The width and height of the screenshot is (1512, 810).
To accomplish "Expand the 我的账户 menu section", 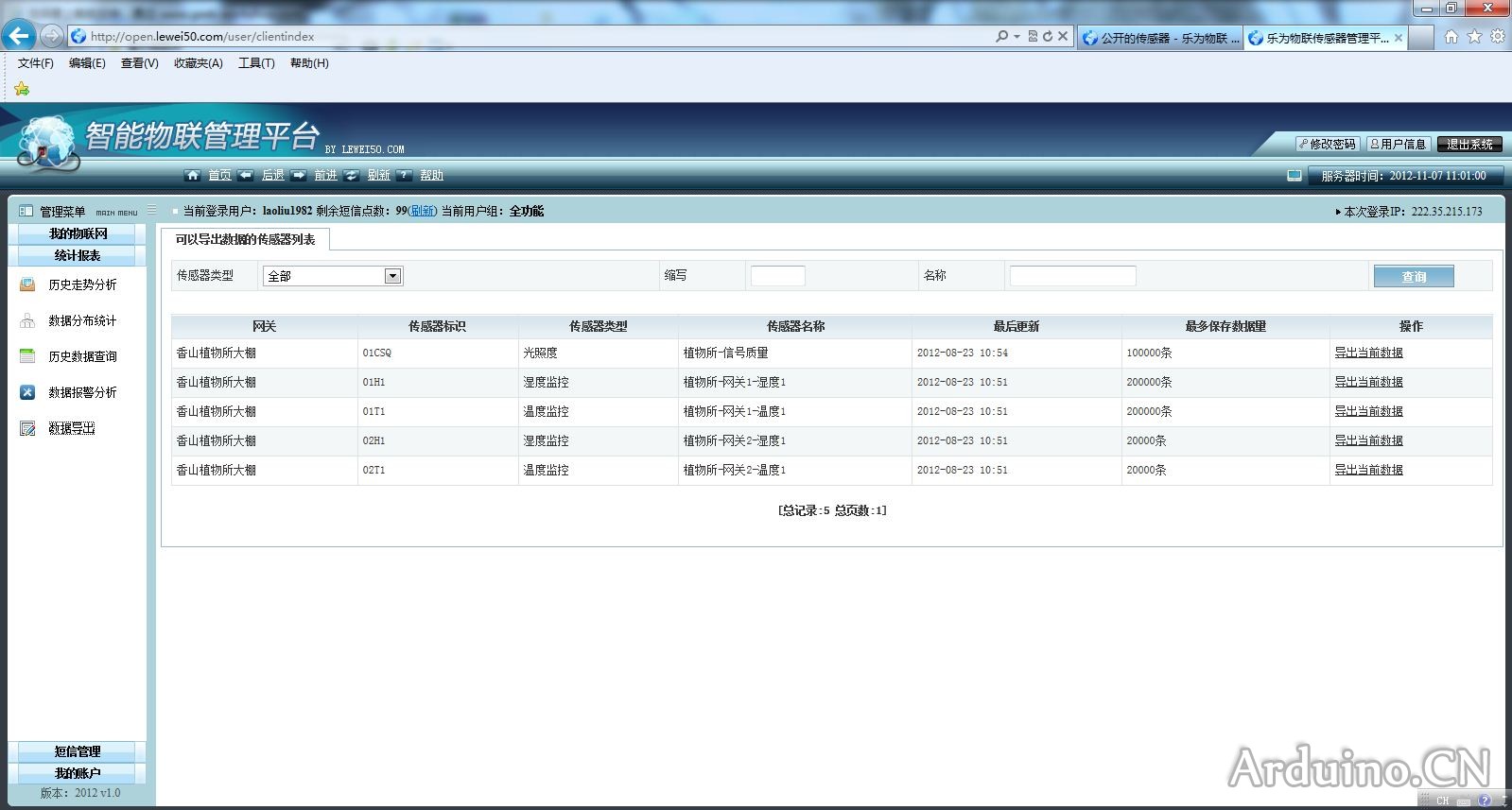I will coord(78,773).
